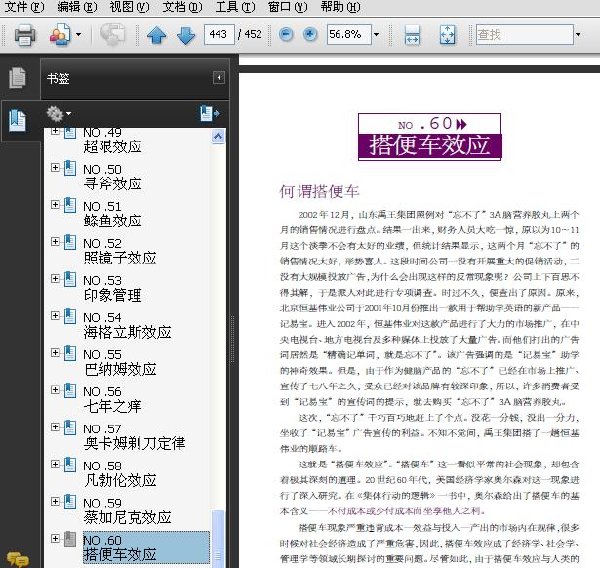
Task: Expand the NO.50 寻斧效应 bookmark
Action: pyautogui.click(x=55, y=168)
